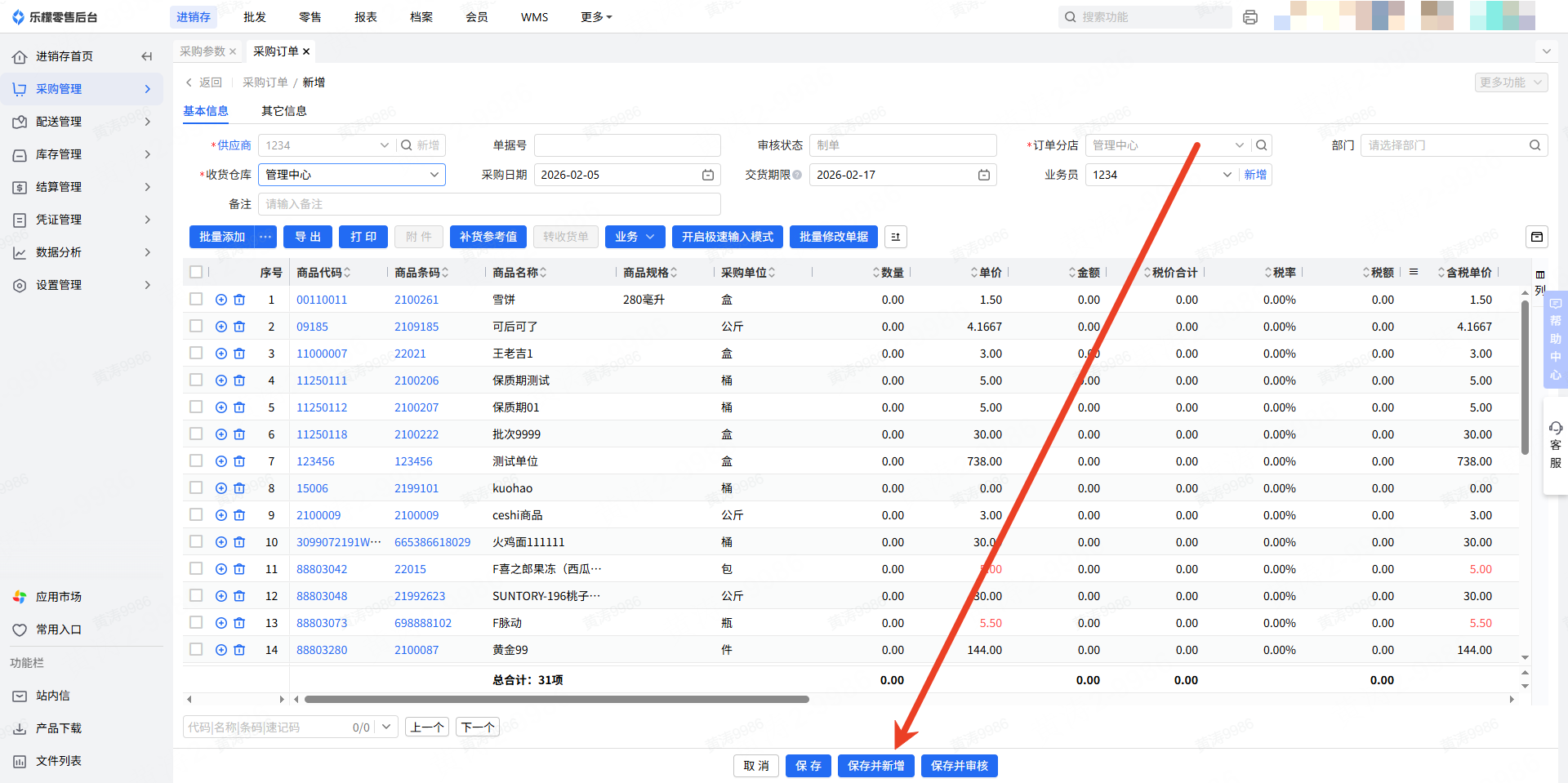The width and height of the screenshot is (1568, 783).
Task: Switch to the 其它信息 tab
Action: (283, 111)
